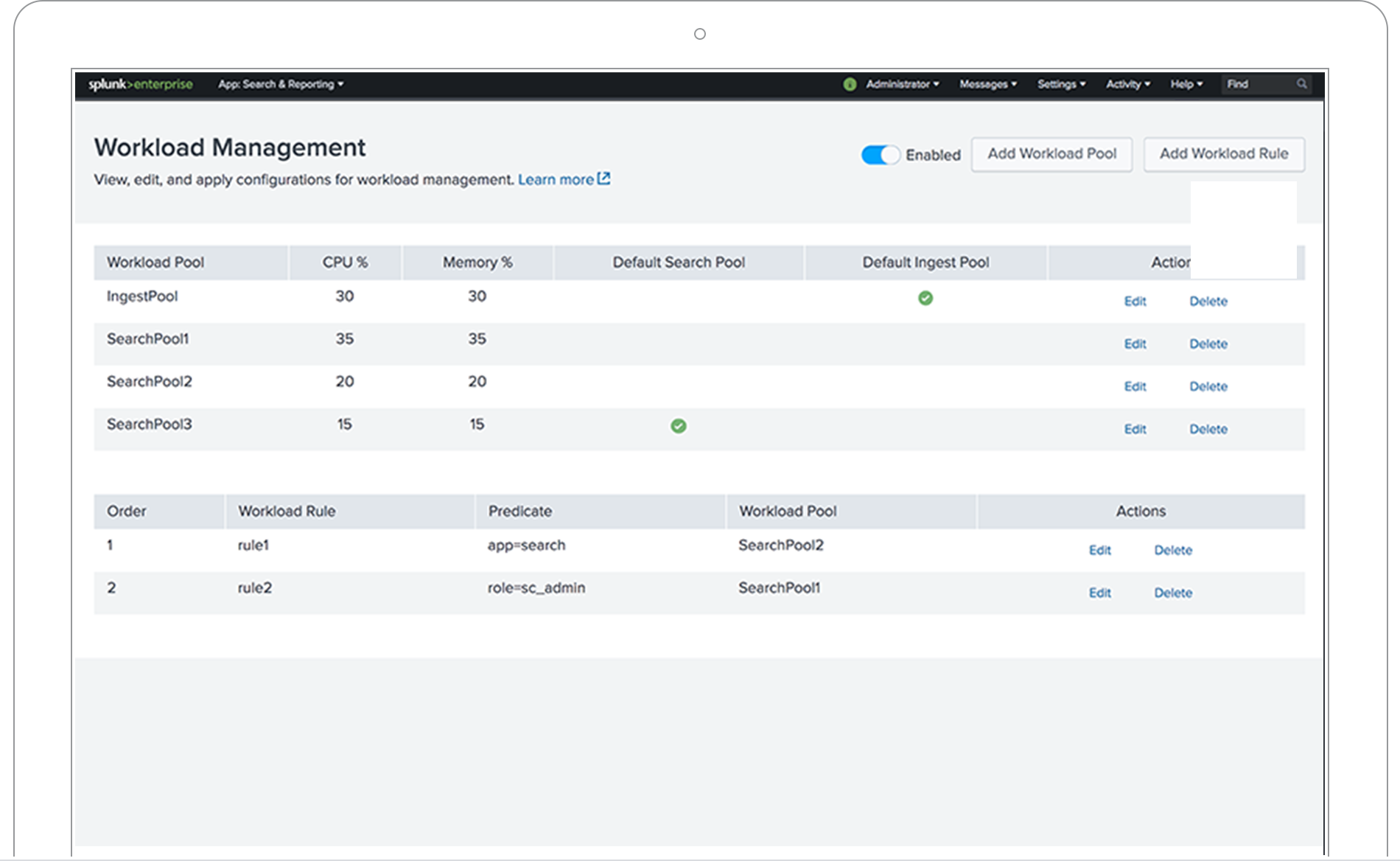Click the Default Ingest Pool checkmark for IngestPool
Viewport: 1400px width, 861px height.
[x=925, y=299]
